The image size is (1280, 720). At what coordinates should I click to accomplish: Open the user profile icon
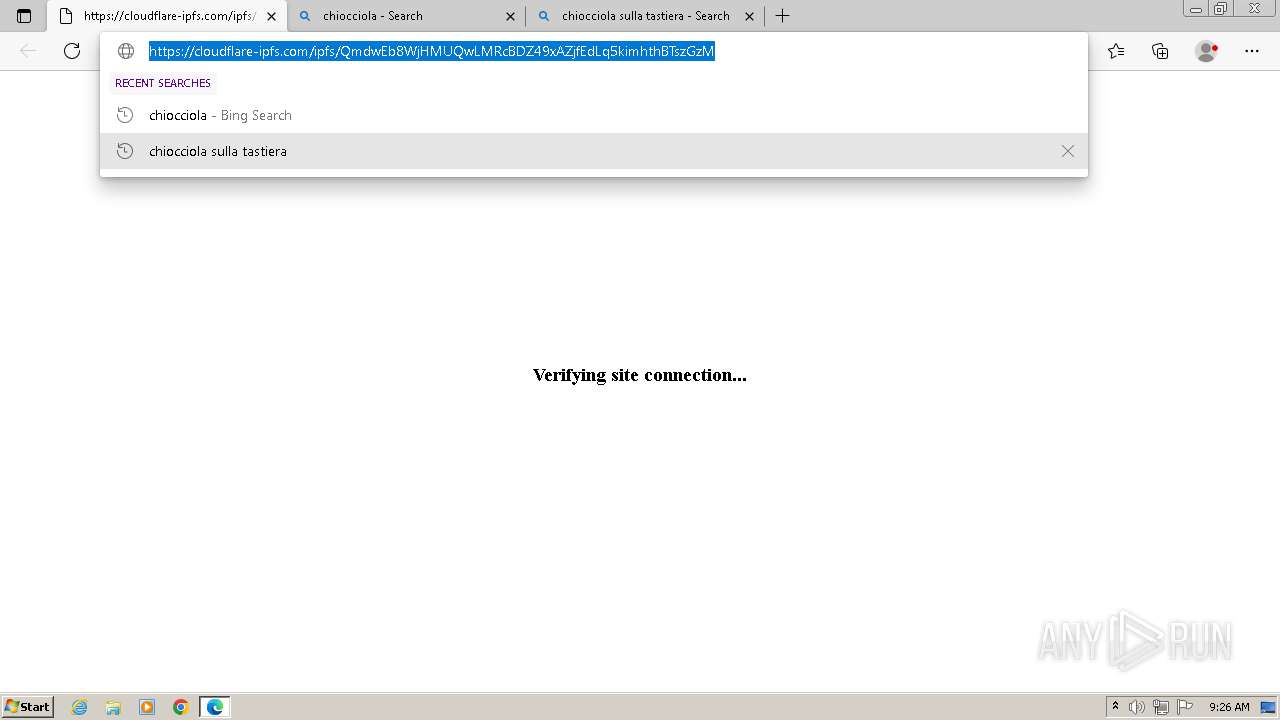(1207, 51)
